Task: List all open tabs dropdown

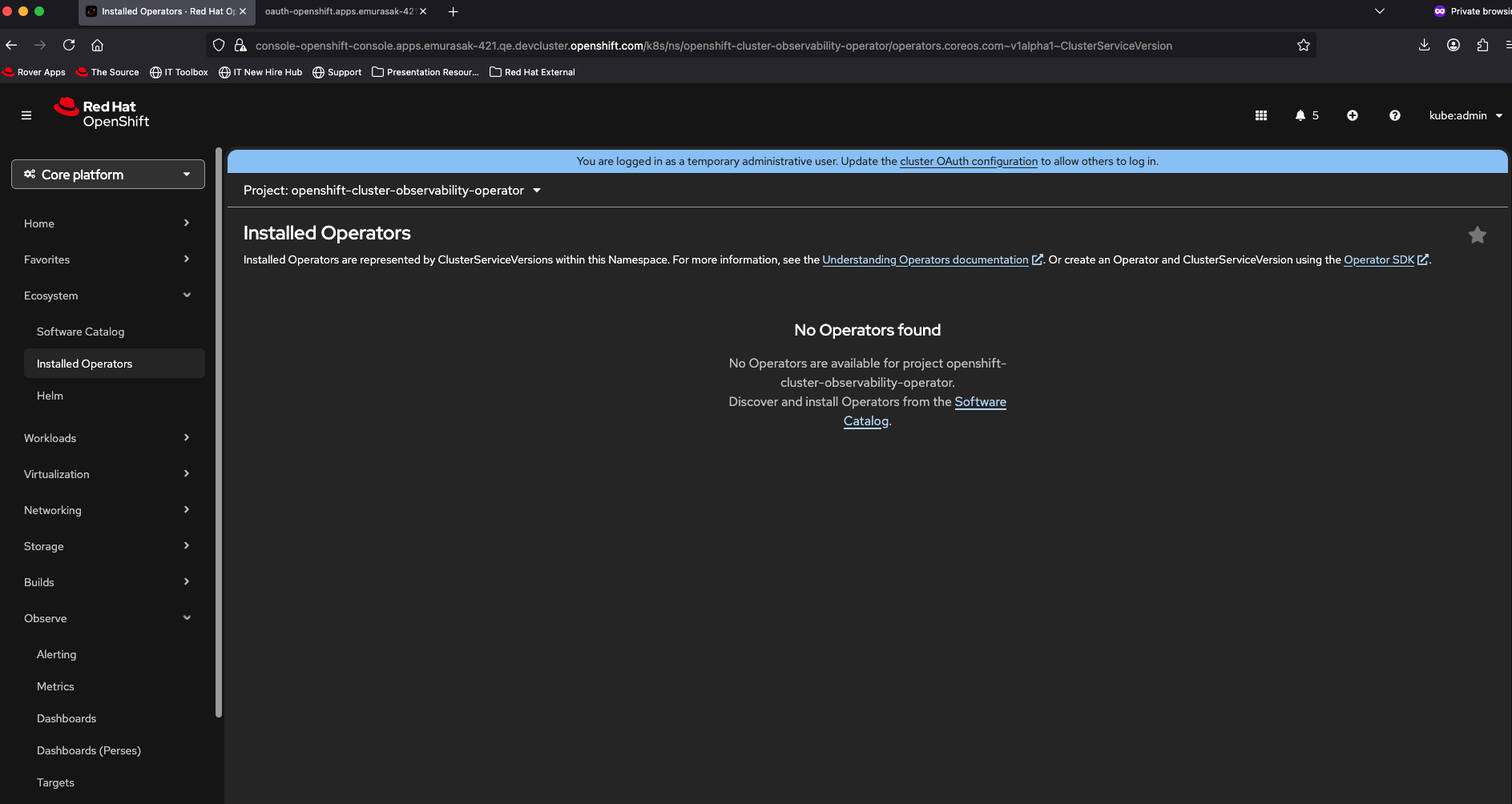Action: (1380, 11)
